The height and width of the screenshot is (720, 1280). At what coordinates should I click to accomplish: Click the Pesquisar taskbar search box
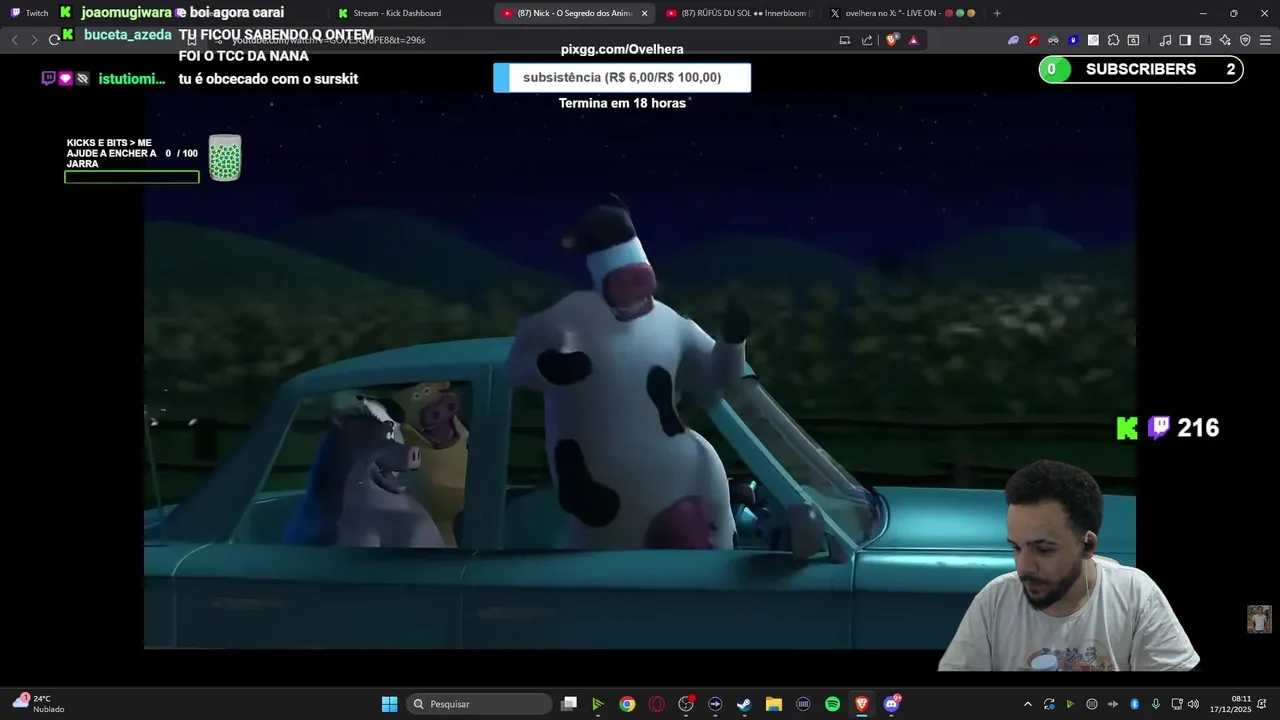tap(481, 704)
